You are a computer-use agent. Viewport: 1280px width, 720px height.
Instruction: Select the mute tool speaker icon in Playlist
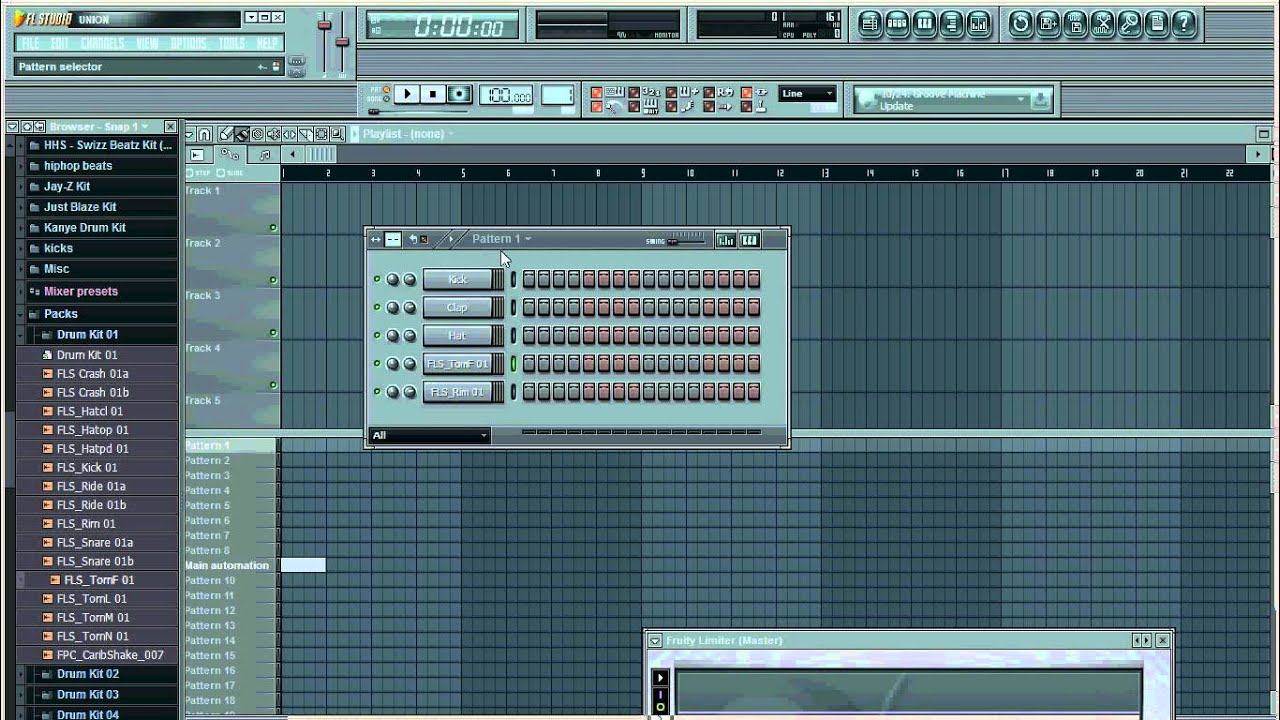273,134
